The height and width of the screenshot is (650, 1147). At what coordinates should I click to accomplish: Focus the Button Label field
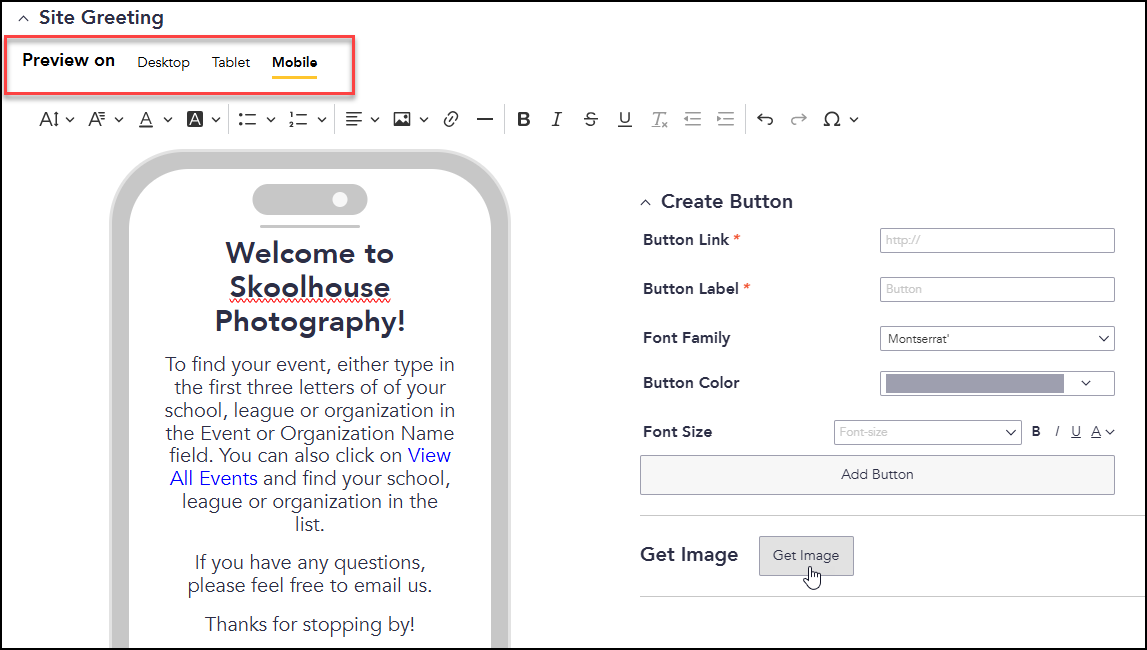(997, 290)
